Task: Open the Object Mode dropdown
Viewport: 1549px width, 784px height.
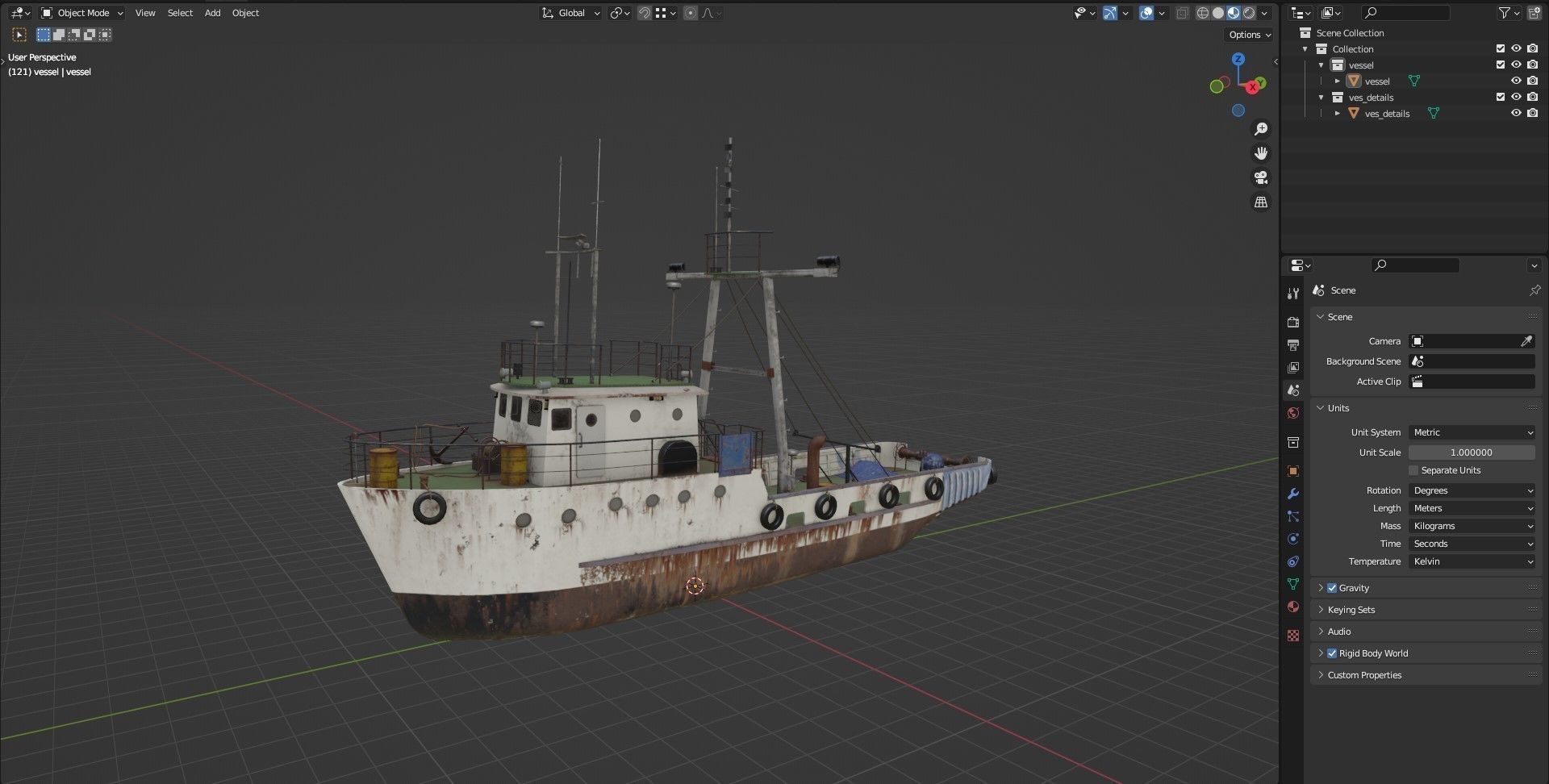Action: (x=82, y=13)
